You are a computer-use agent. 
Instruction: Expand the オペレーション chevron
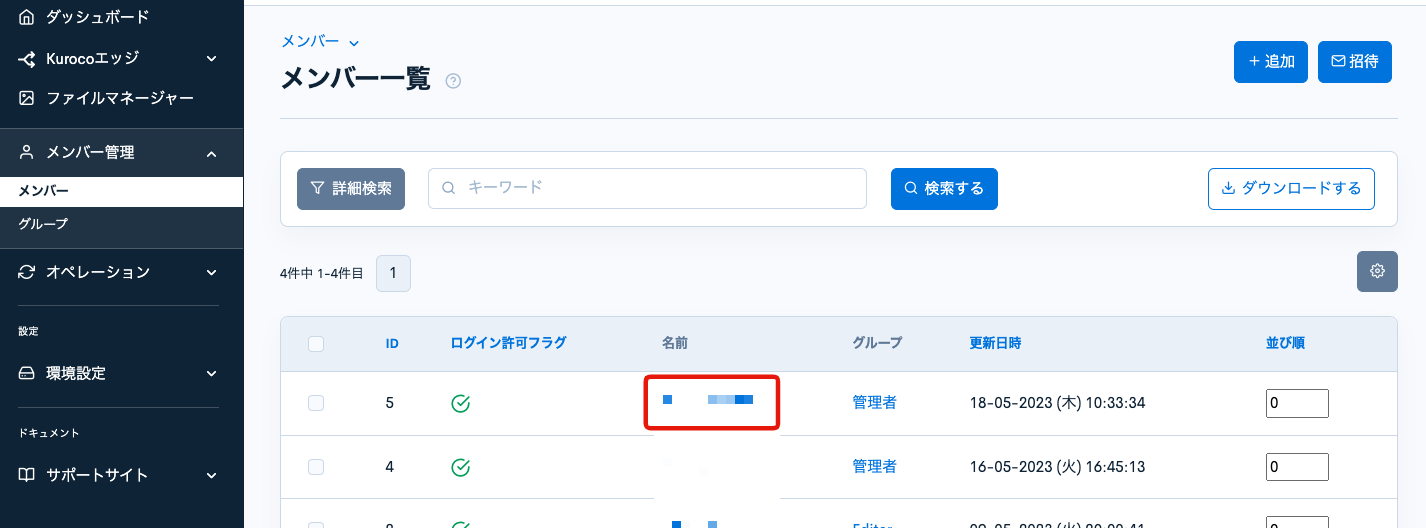pos(212,272)
